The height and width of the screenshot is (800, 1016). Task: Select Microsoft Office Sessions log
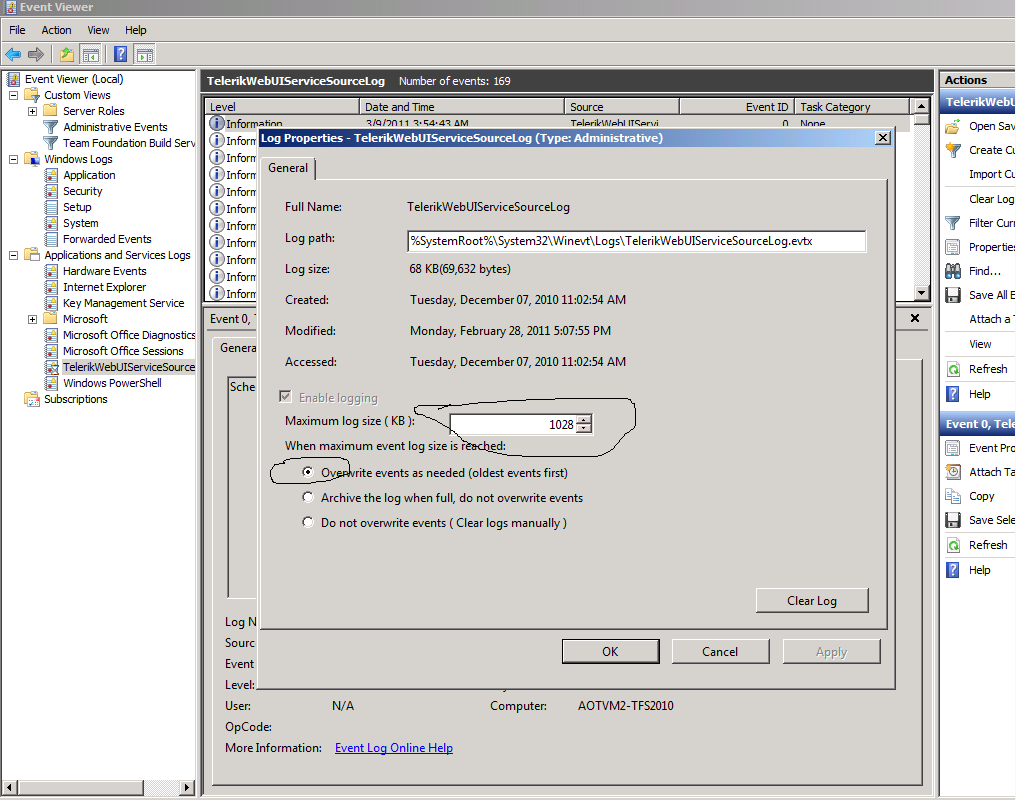tap(123, 351)
